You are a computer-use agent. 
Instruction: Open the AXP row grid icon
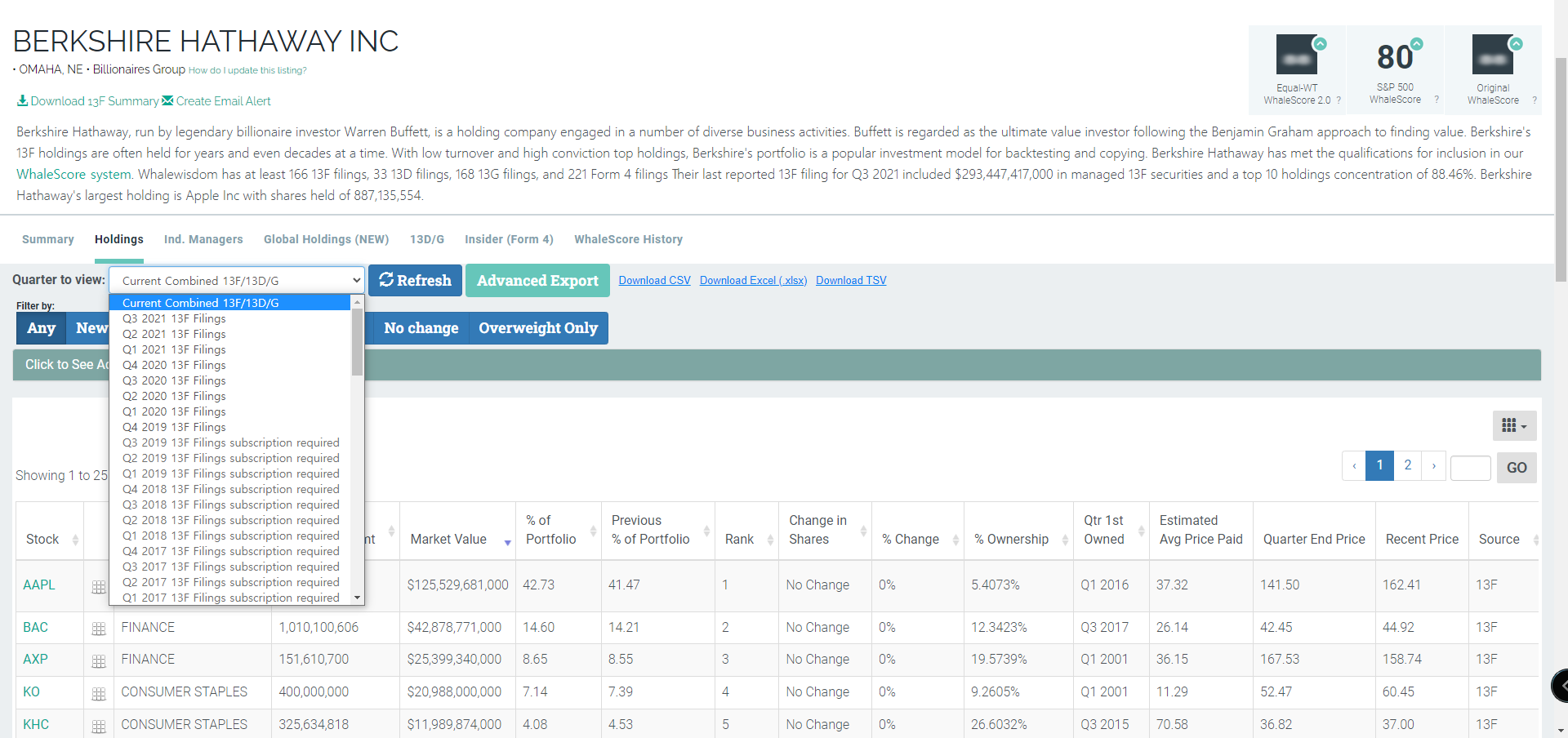(x=99, y=661)
